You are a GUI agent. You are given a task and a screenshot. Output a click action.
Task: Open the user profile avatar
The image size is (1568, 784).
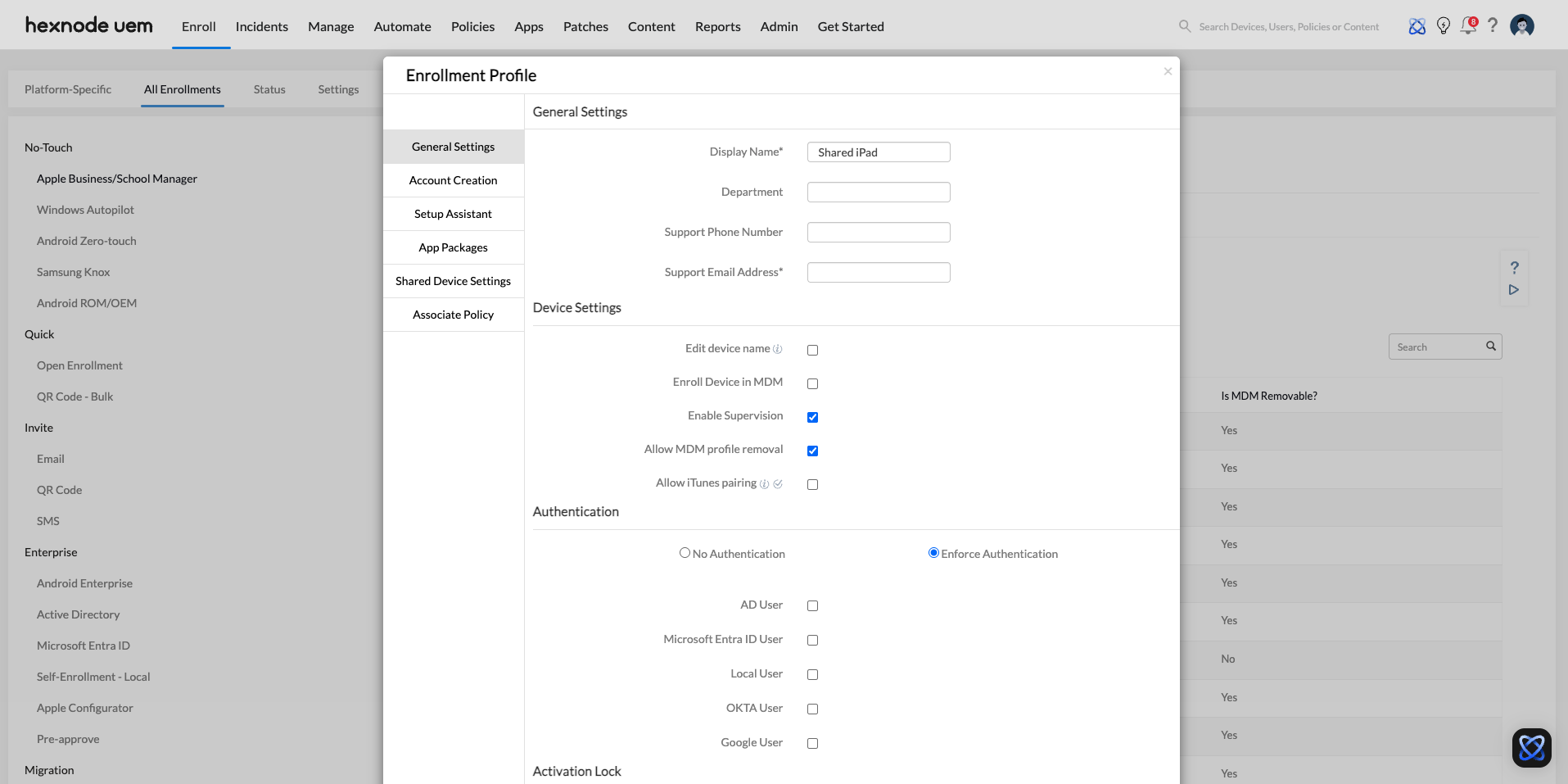[x=1521, y=26]
